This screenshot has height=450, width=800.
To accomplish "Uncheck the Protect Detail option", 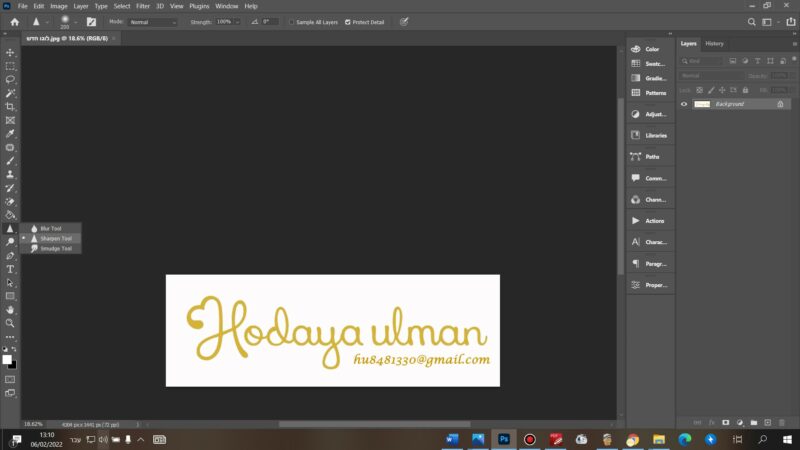I will coord(346,21).
